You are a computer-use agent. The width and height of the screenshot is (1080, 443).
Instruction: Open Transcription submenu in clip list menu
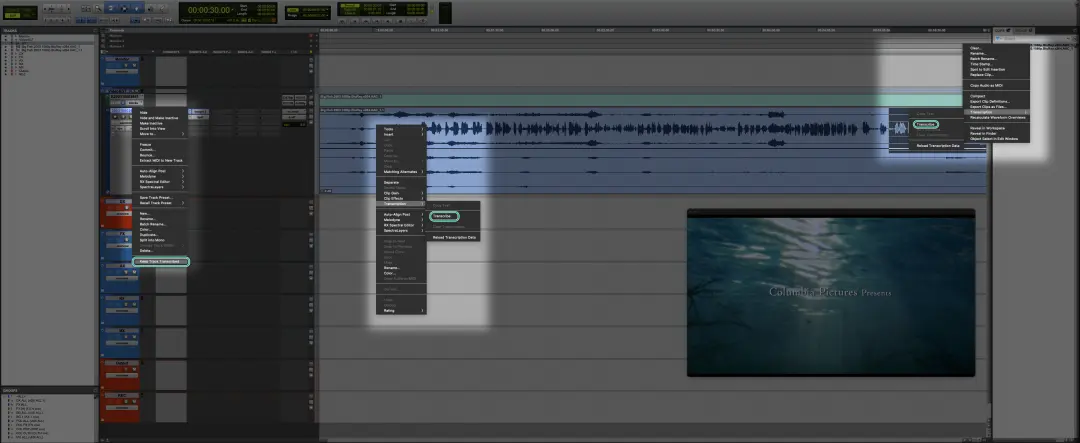[996, 112]
